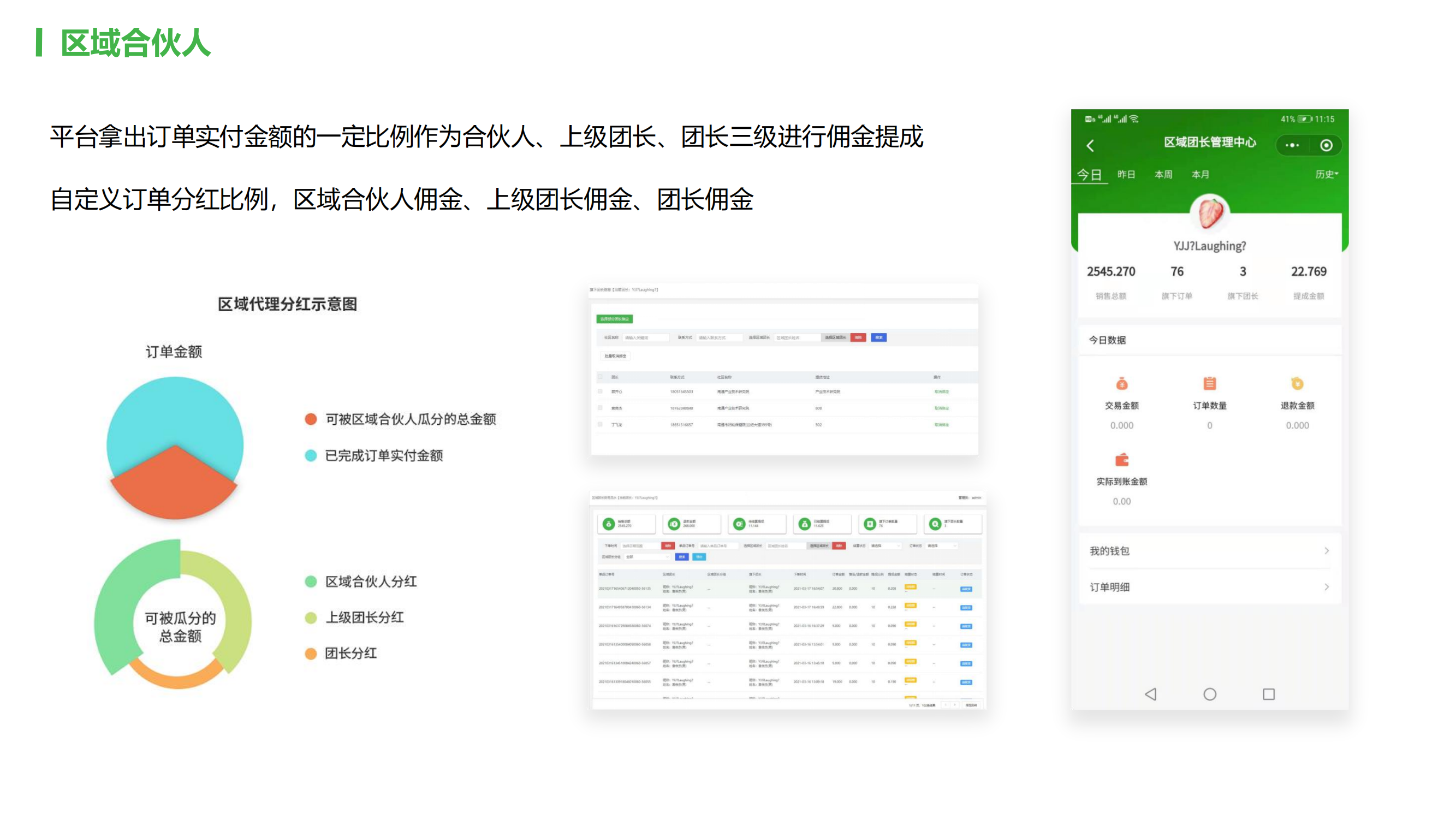This screenshot has width=1456, height=819.
Task: Click the blue search button next to 区域团长分组
Action: (682, 557)
